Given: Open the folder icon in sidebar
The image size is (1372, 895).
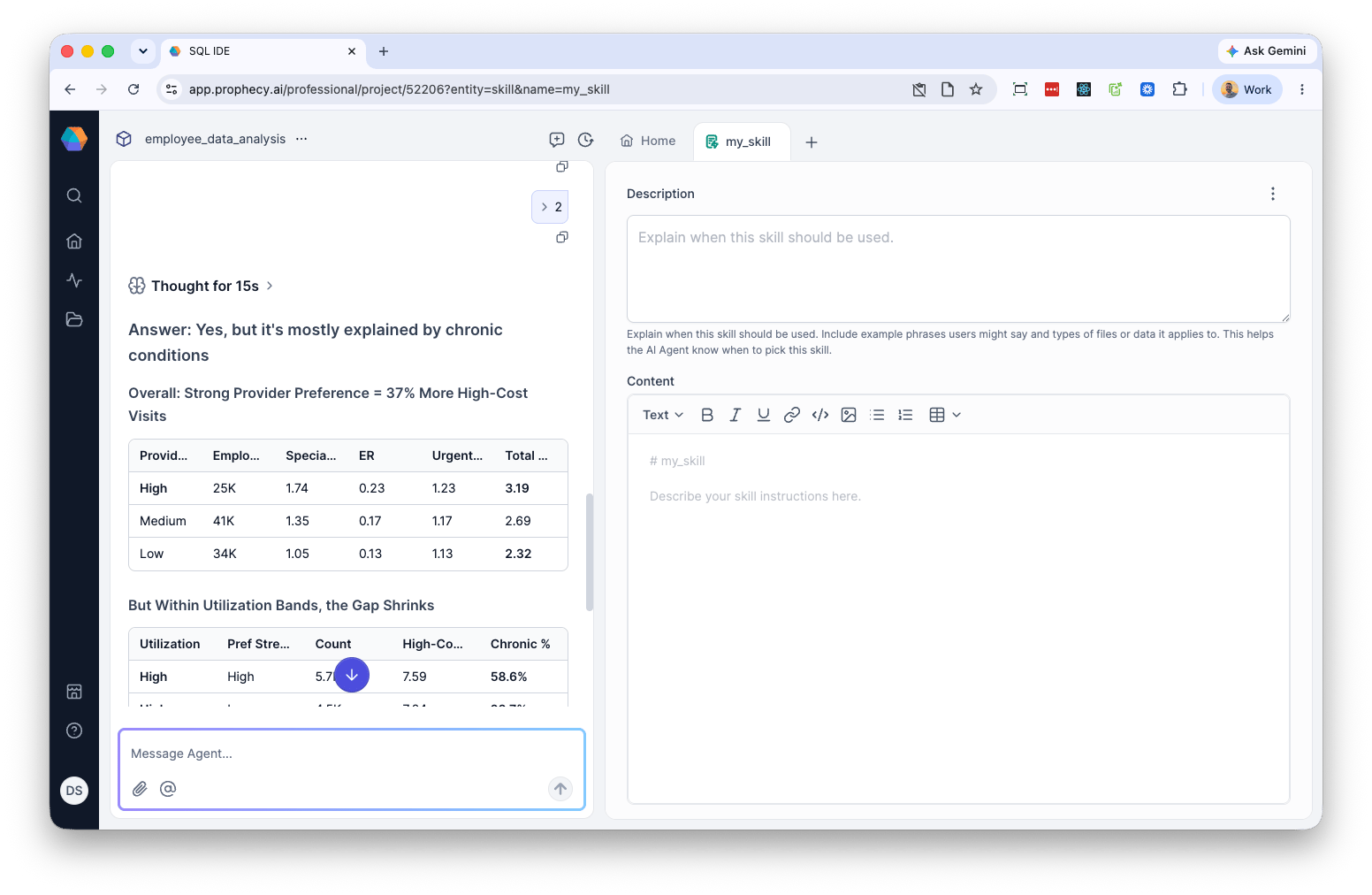Looking at the screenshot, I should tap(74, 319).
